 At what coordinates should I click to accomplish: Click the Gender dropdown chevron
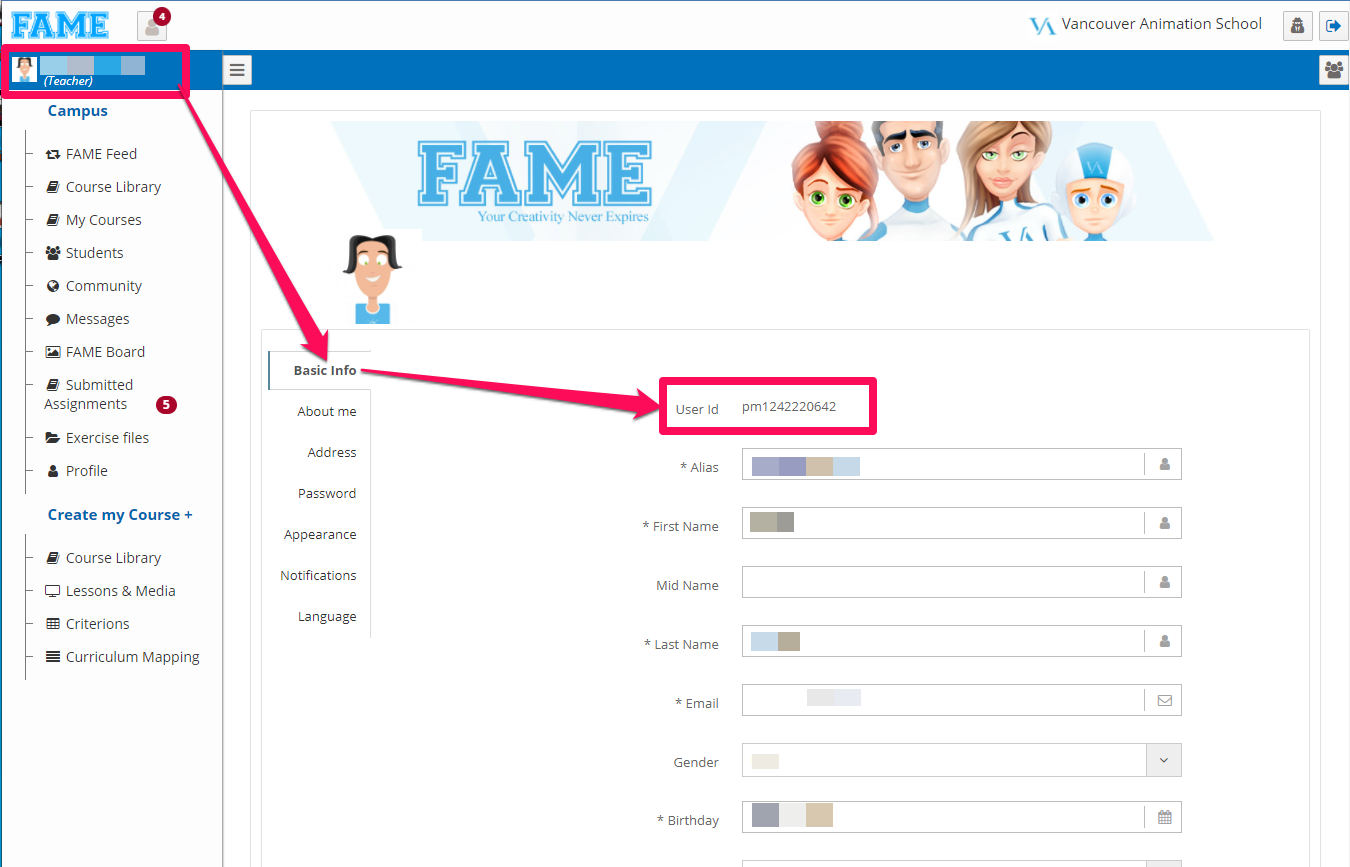[x=1163, y=760]
